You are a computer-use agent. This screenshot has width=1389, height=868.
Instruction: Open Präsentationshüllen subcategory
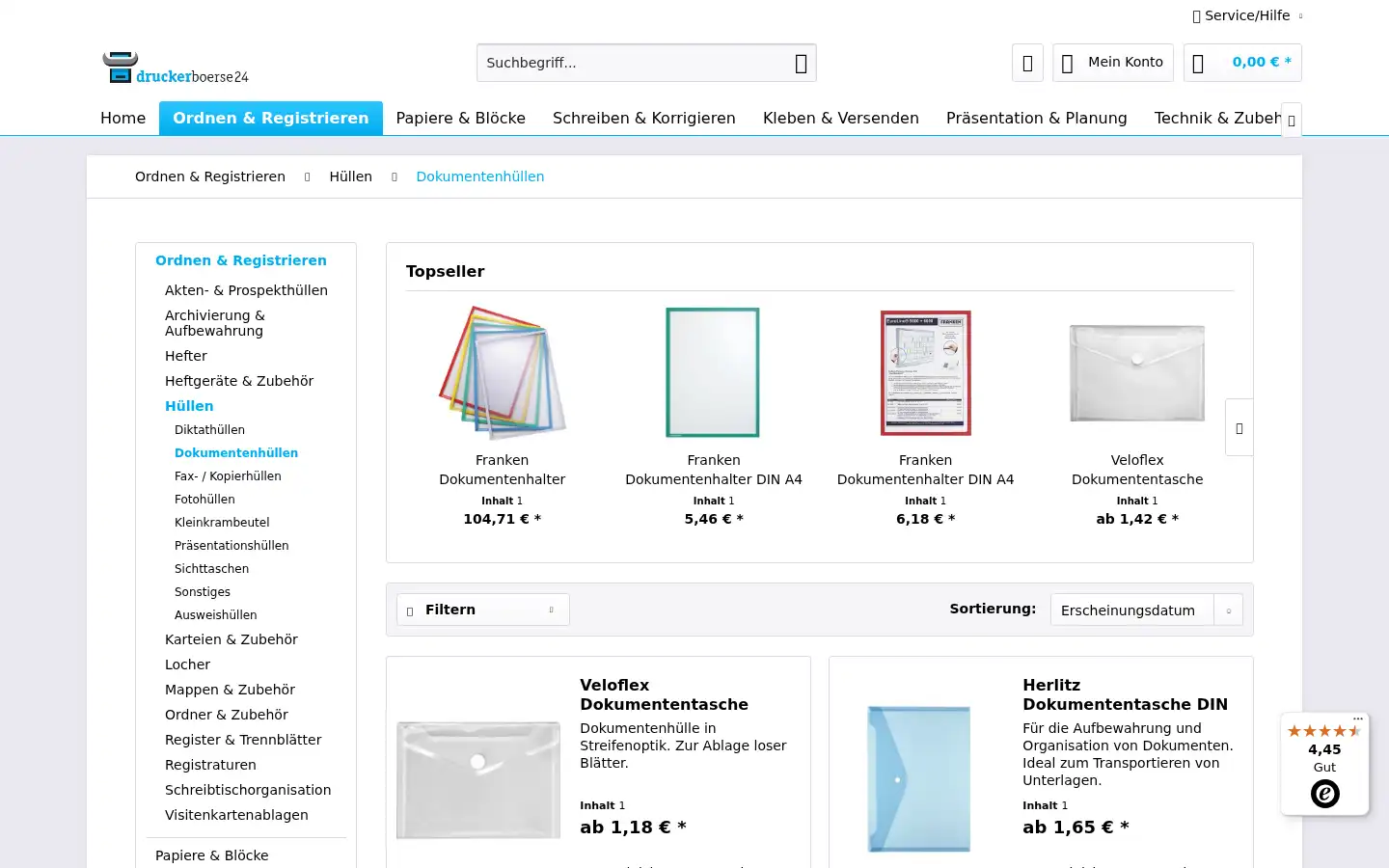point(231,546)
